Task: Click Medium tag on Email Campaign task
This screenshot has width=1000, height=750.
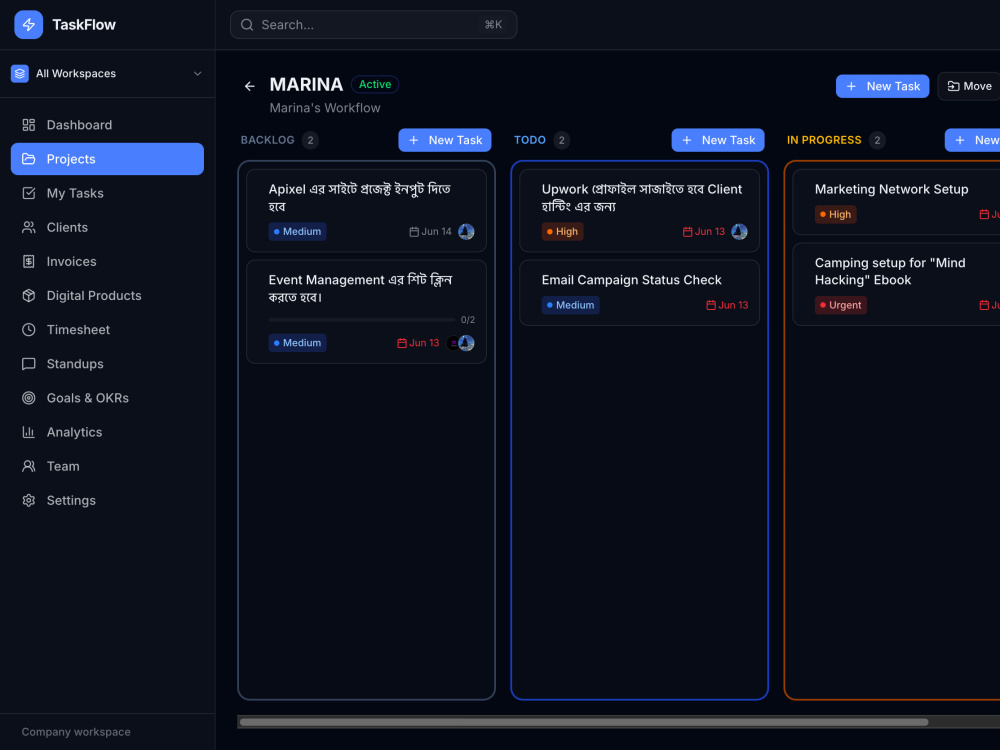Action: click(570, 305)
